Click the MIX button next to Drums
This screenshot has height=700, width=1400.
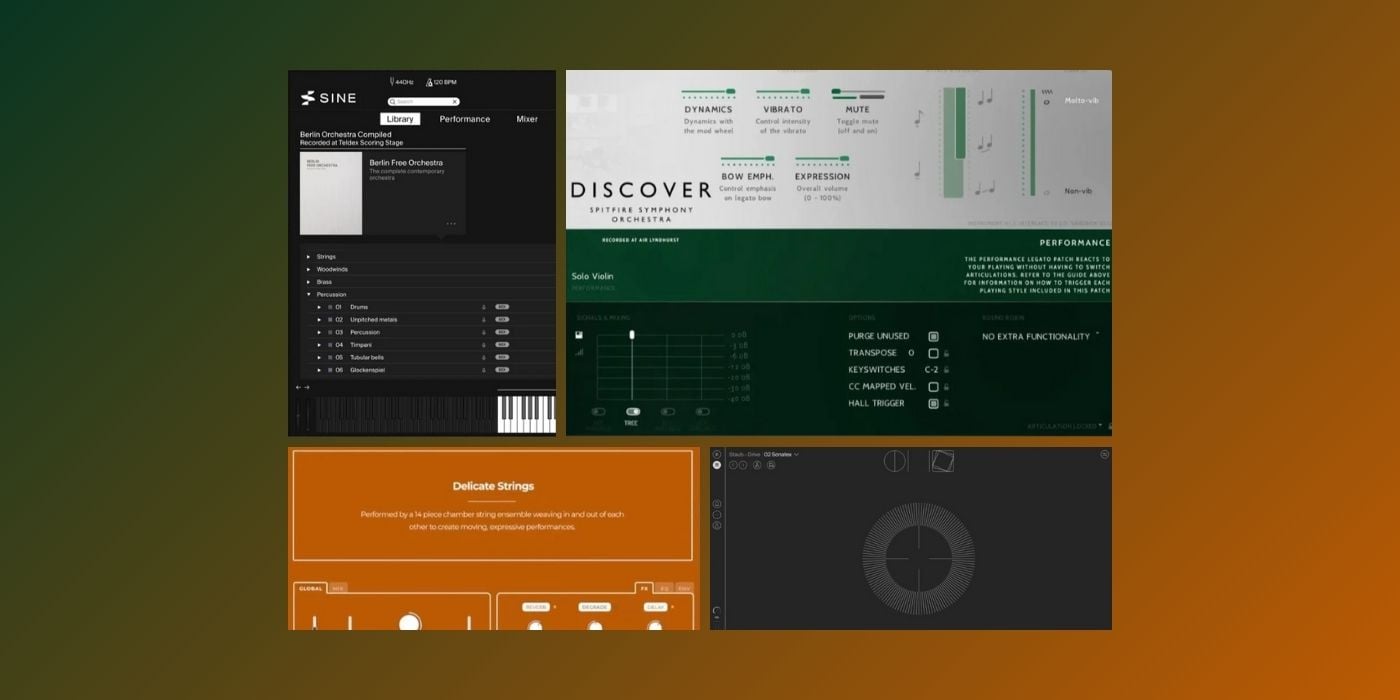pos(502,307)
